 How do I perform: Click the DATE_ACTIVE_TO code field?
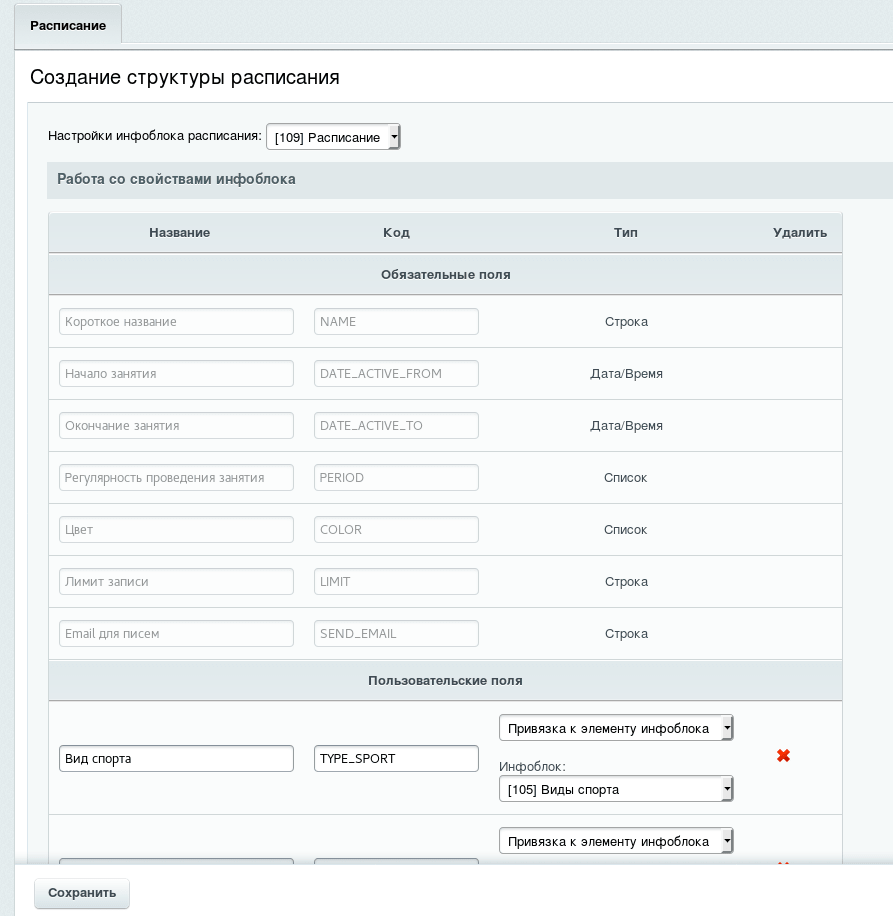(396, 425)
